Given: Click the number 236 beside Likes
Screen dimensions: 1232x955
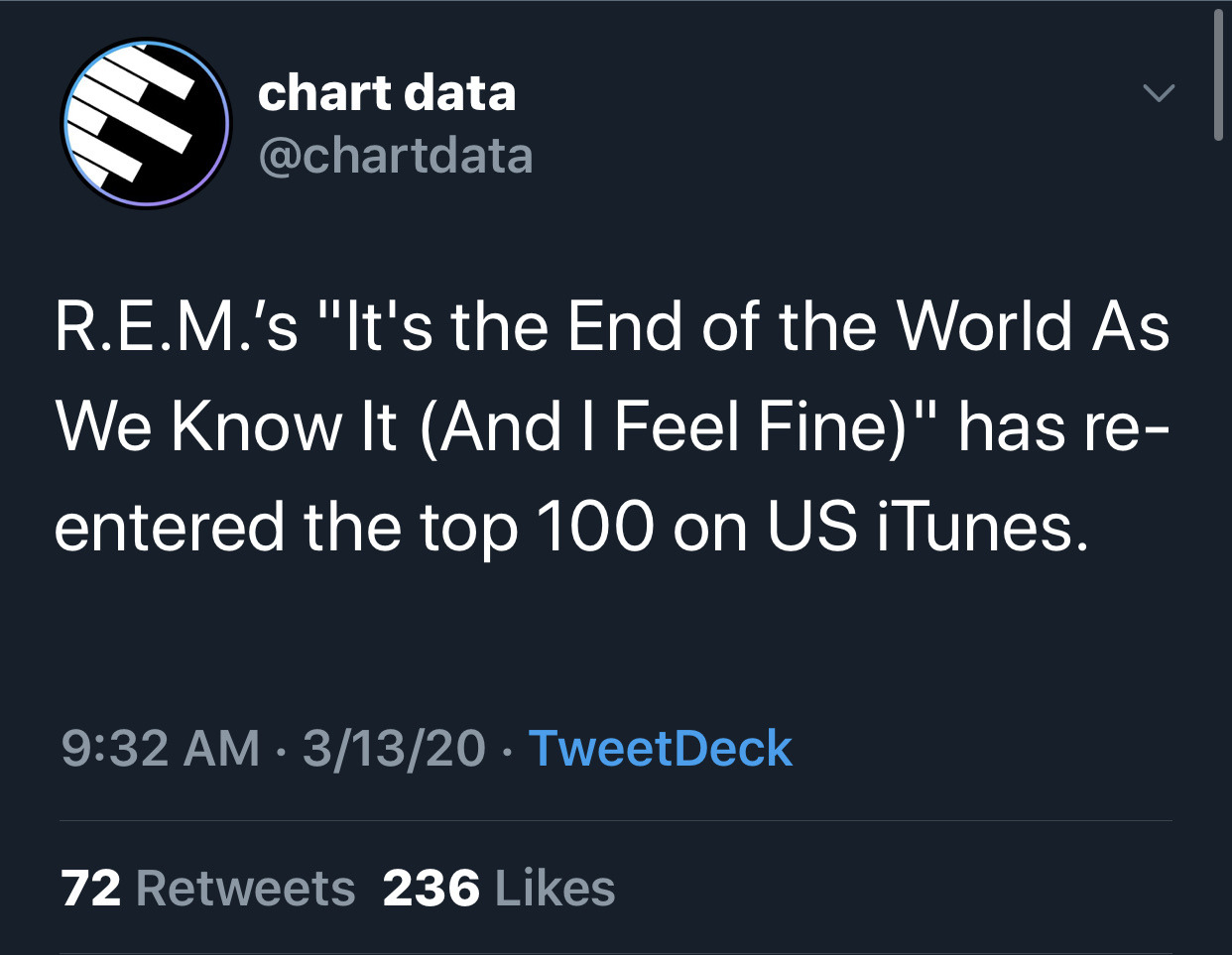Looking at the screenshot, I should pyautogui.click(x=431, y=888).
